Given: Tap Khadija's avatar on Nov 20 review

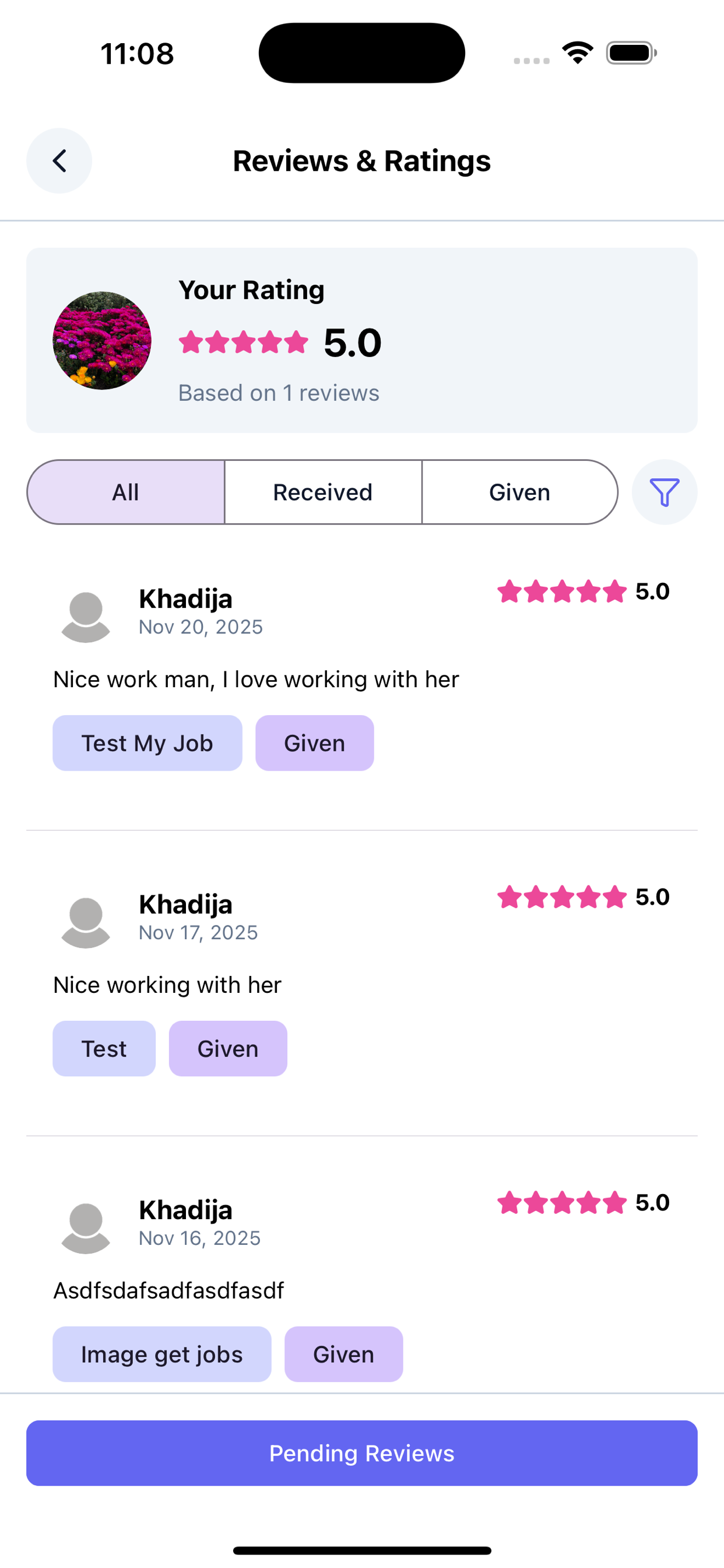Looking at the screenshot, I should 86,616.
